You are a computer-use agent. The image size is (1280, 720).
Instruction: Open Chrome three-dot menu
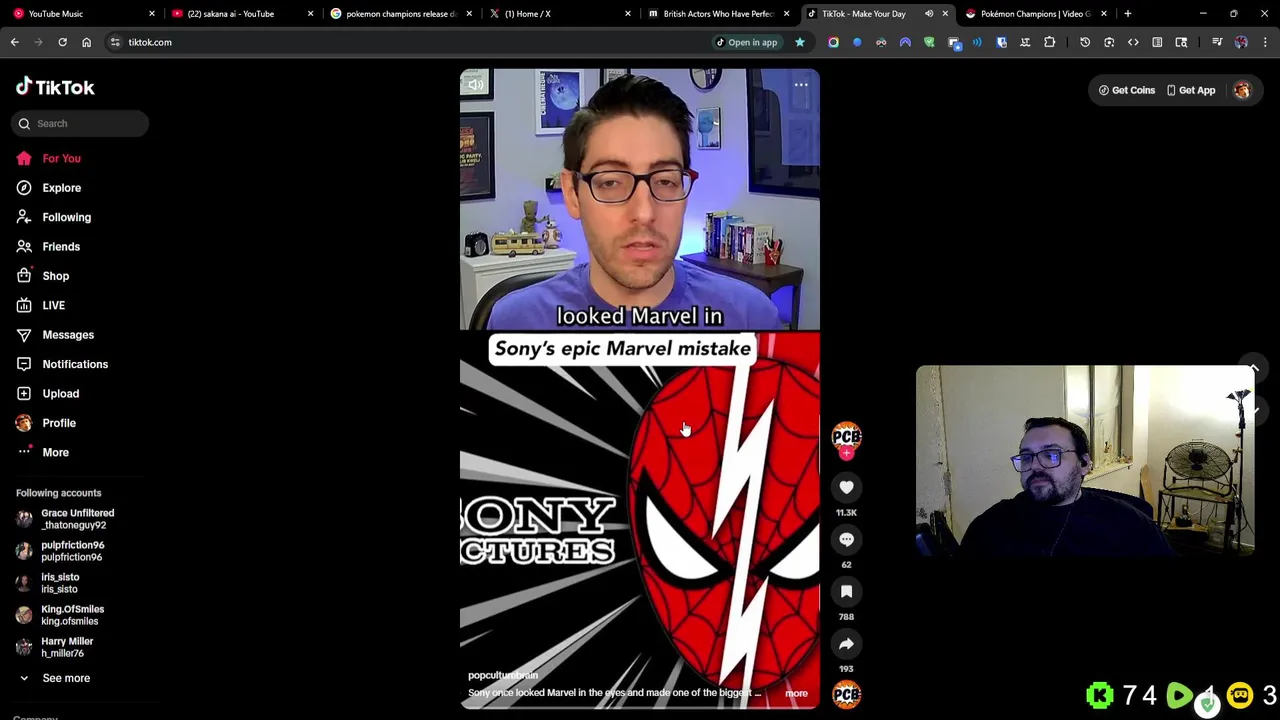[1265, 42]
